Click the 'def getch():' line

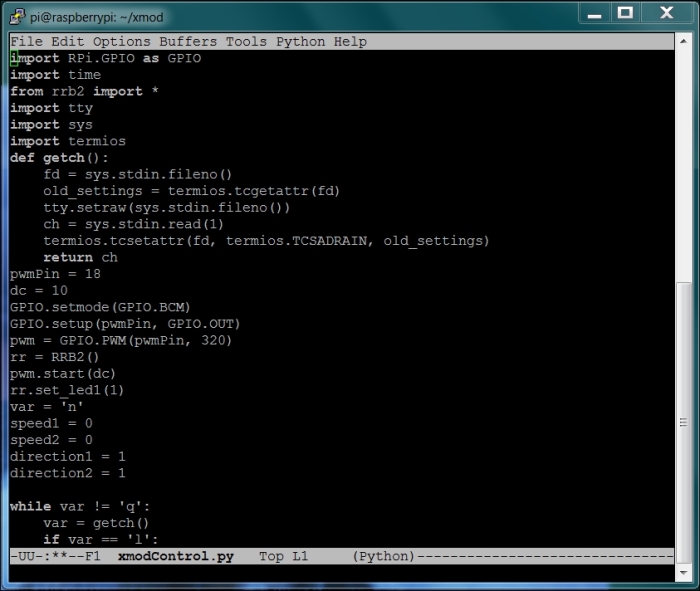(x=59, y=158)
